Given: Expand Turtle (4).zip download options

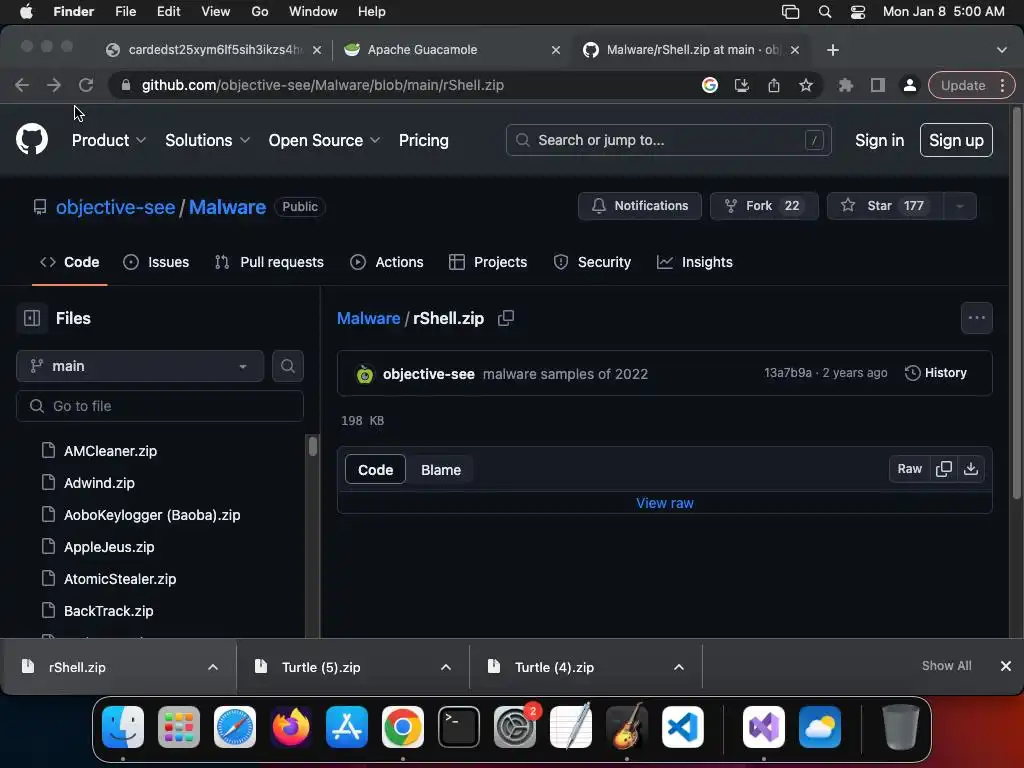Looking at the screenshot, I should pyautogui.click(x=679, y=667).
